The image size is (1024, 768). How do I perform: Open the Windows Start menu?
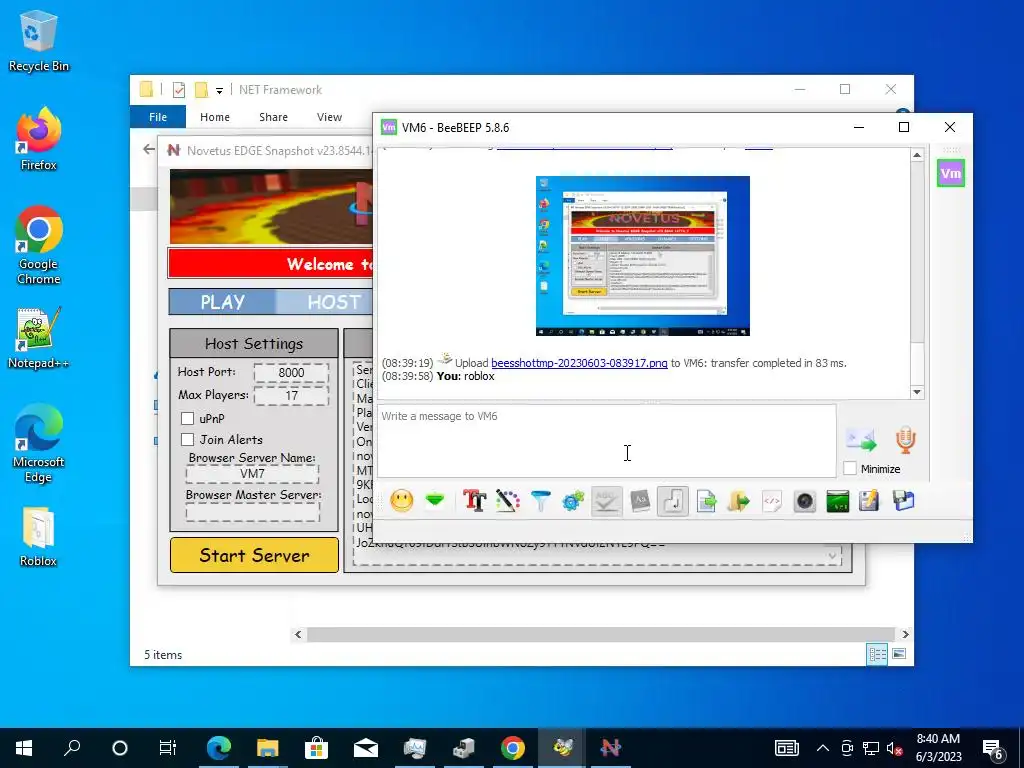[x=24, y=748]
